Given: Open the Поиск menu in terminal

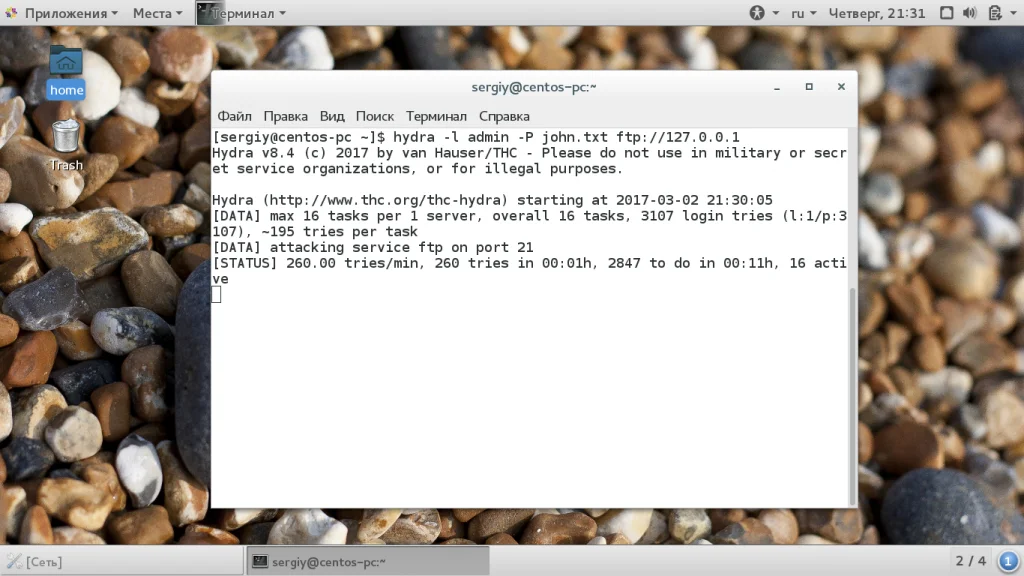Looking at the screenshot, I should pyautogui.click(x=375, y=116).
